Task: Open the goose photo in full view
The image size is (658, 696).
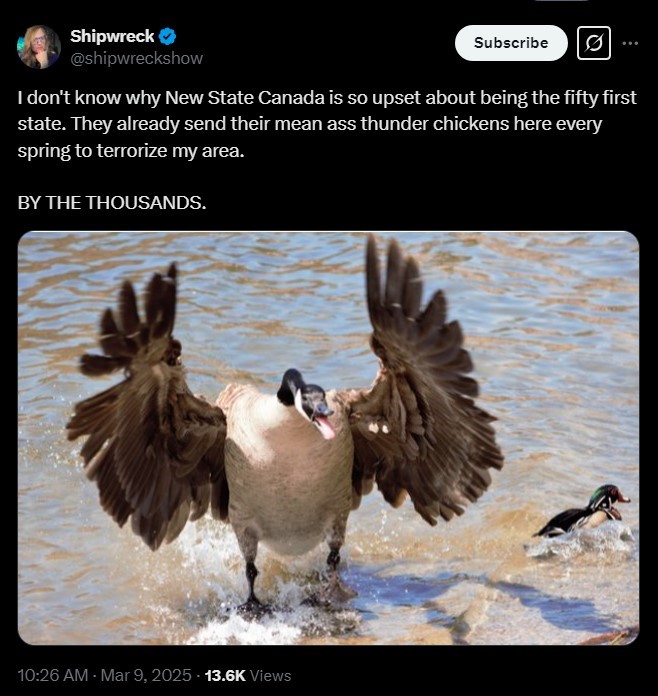Action: point(328,438)
